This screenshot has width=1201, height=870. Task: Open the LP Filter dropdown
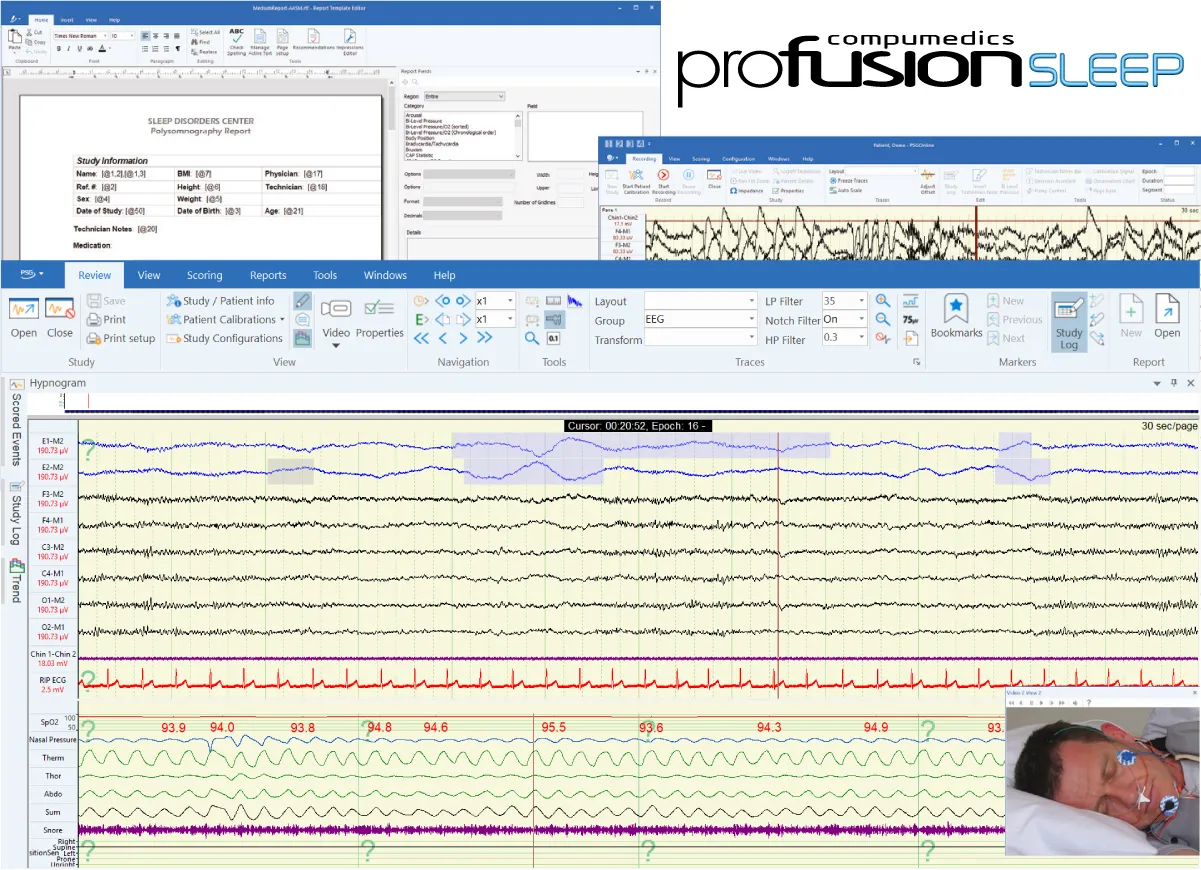point(862,301)
